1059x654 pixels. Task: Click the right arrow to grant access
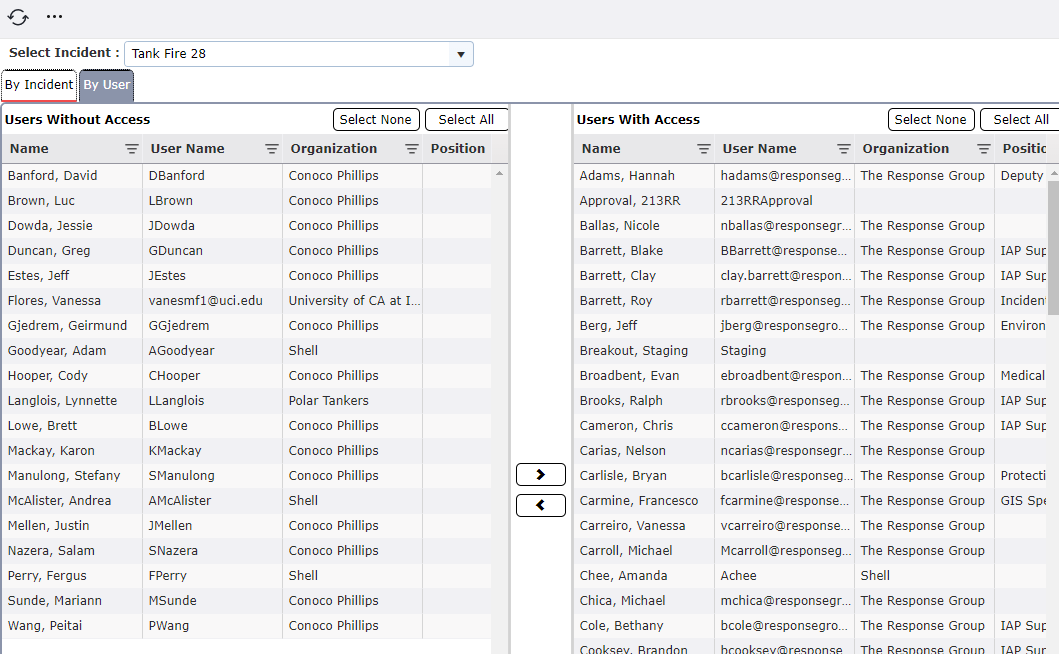(540, 474)
